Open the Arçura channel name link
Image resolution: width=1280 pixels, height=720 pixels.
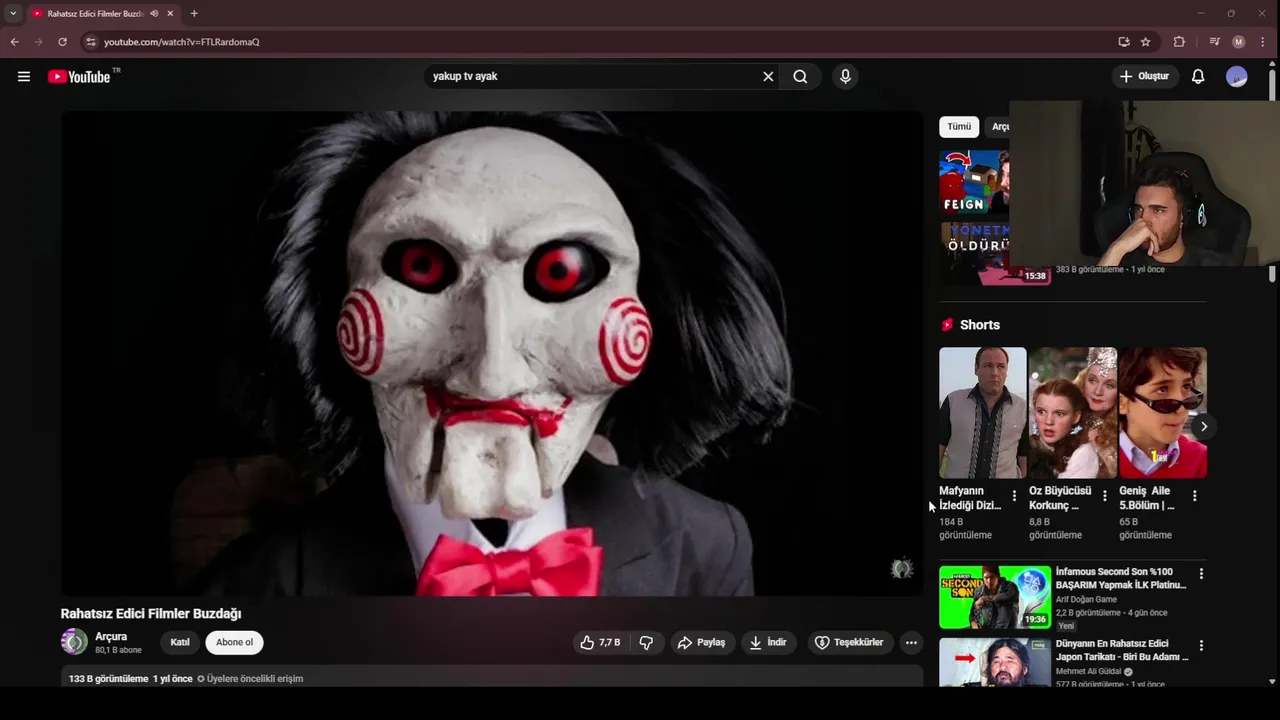click(111, 636)
